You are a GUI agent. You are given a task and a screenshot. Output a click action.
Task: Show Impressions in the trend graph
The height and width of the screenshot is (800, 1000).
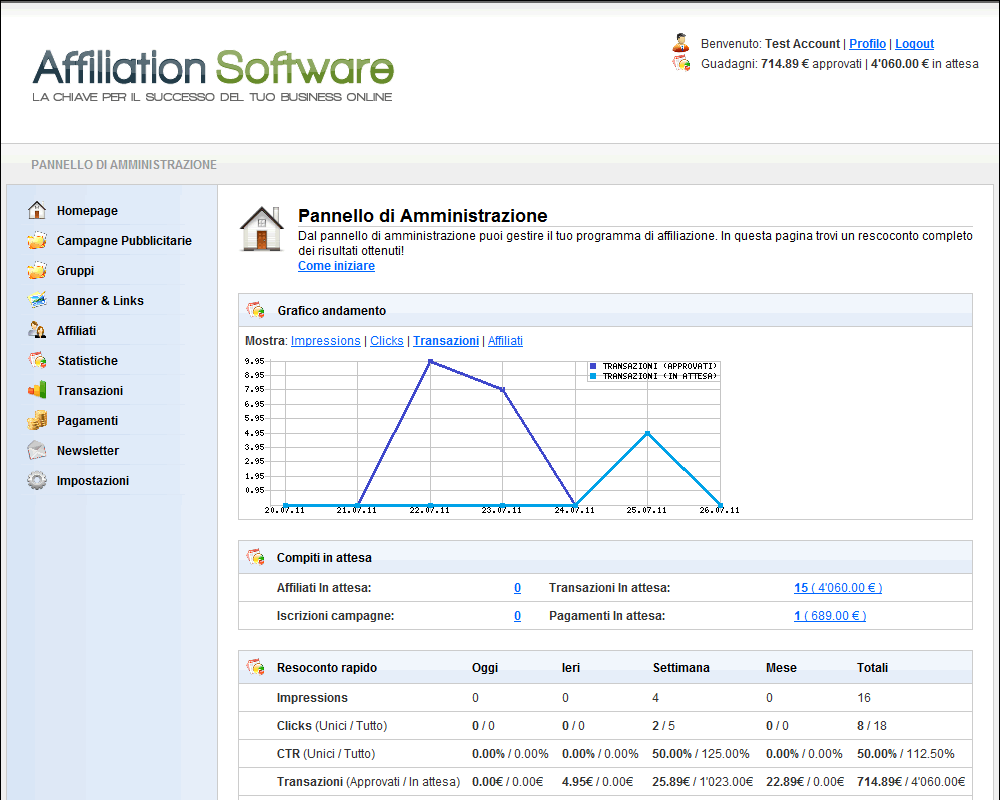click(x=325, y=341)
